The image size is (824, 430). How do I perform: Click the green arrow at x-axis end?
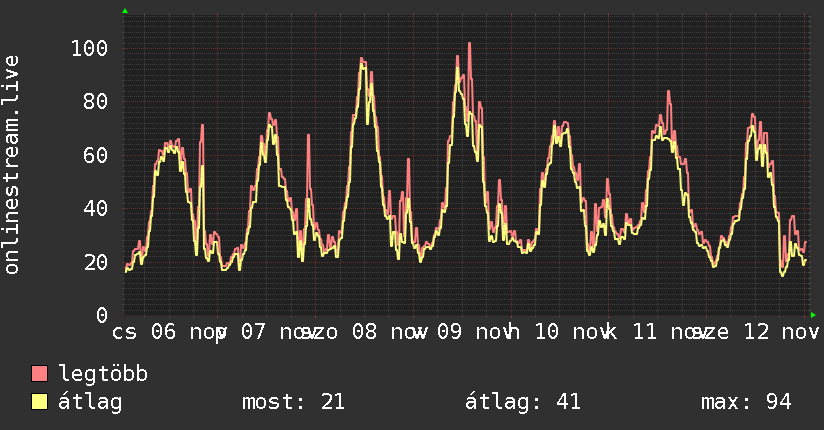(x=813, y=315)
